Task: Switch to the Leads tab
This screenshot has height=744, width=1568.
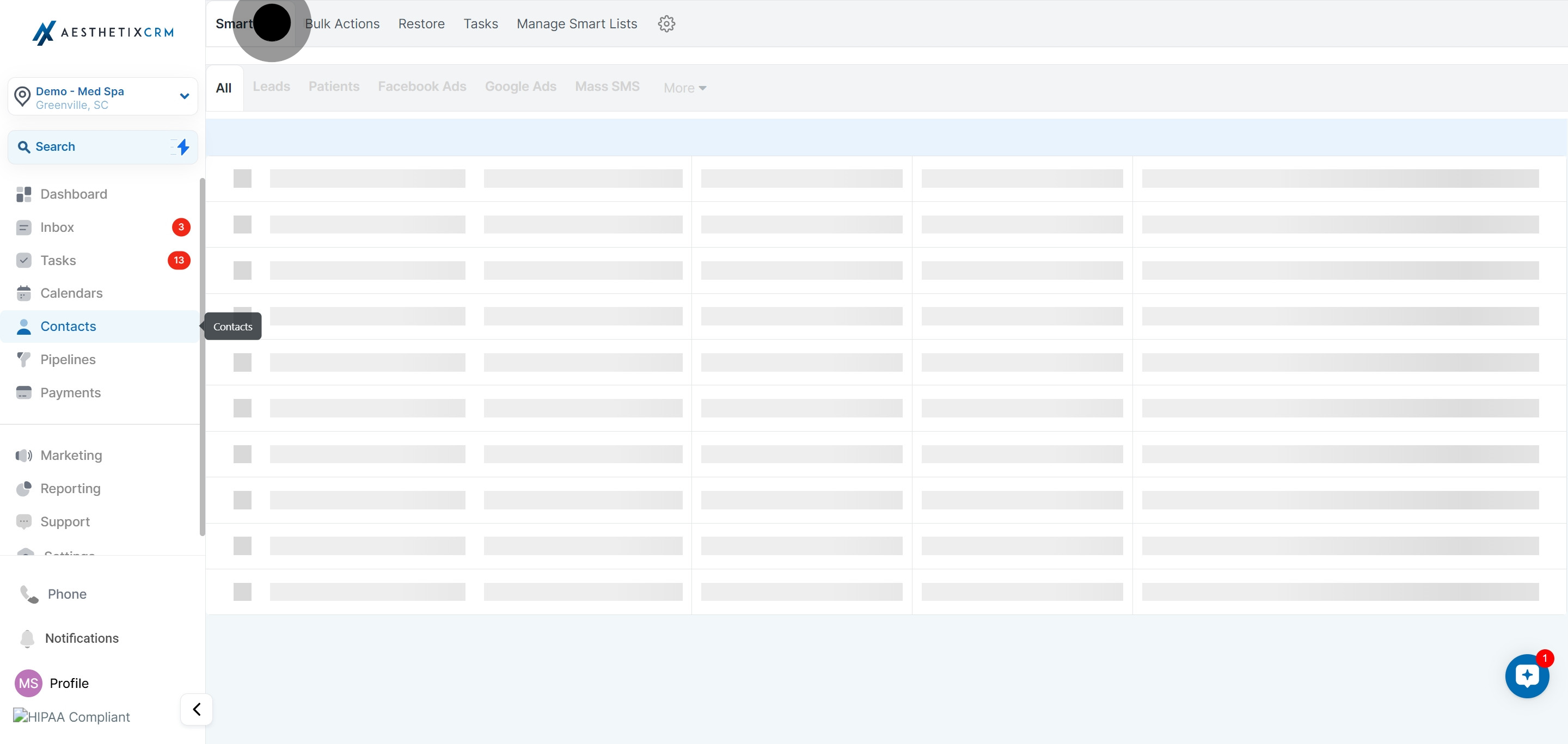Action: [272, 87]
